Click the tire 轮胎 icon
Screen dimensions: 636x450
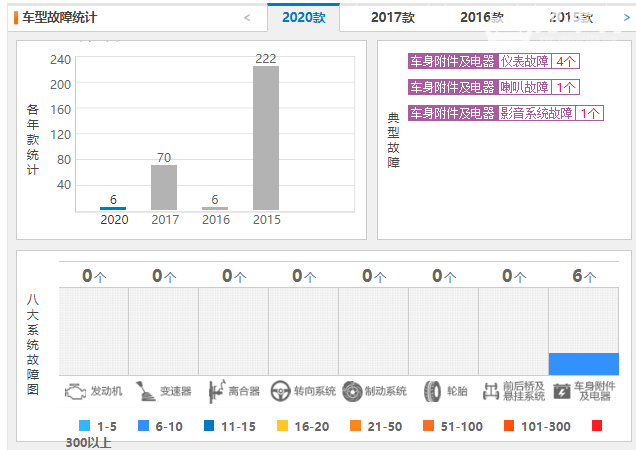(432, 392)
